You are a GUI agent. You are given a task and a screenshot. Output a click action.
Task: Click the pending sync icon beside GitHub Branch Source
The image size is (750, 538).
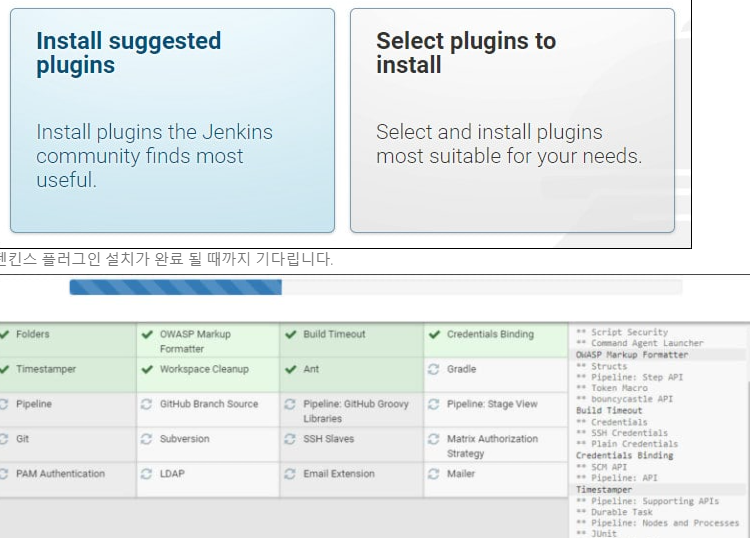146,404
